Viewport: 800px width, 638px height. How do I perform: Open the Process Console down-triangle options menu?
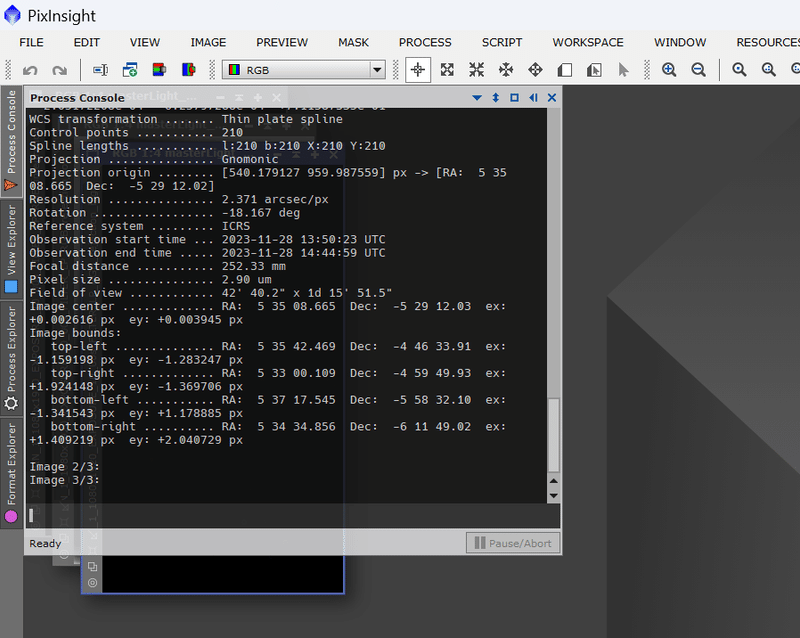(x=477, y=97)
